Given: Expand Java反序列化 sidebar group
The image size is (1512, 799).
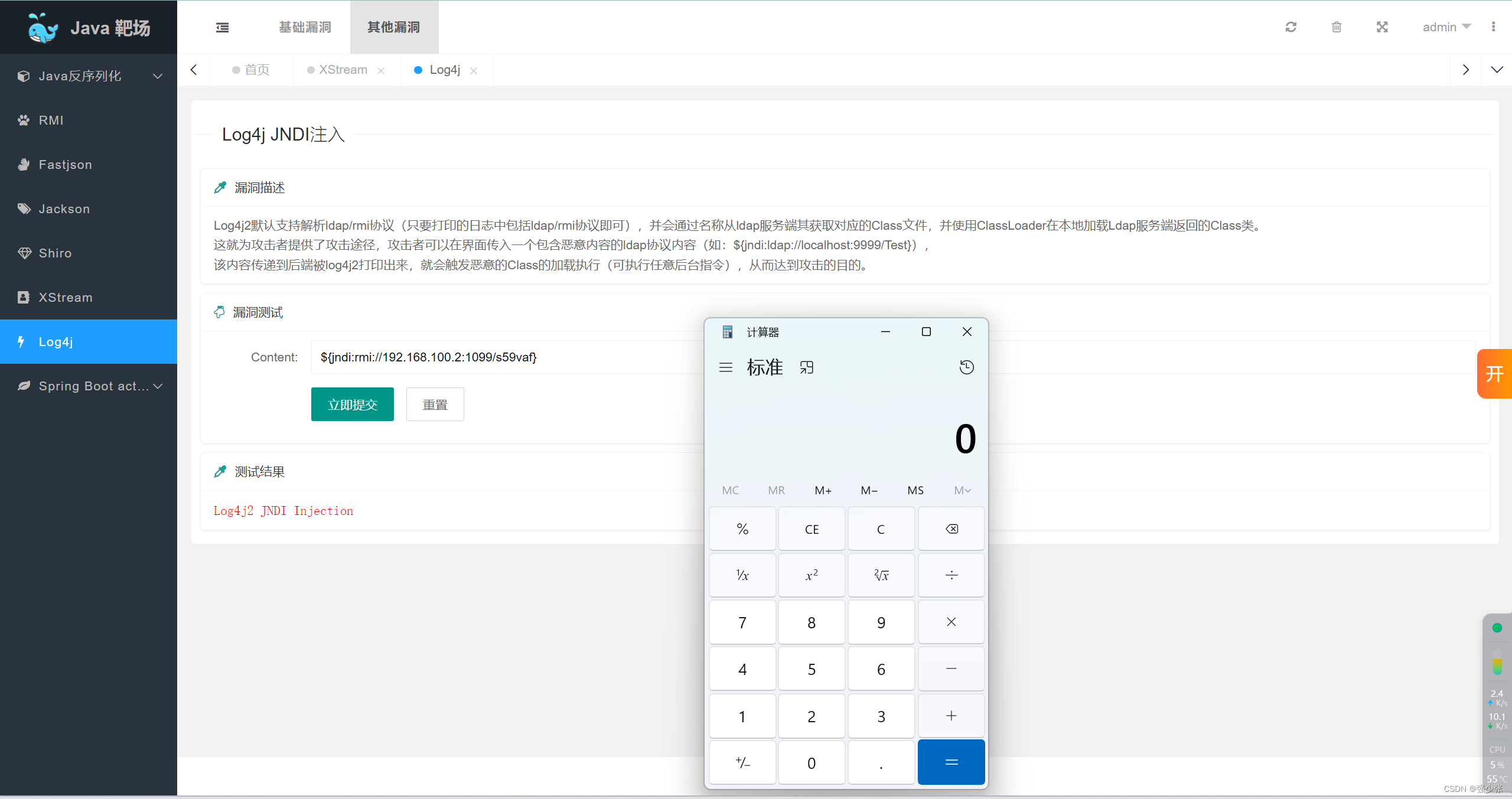Looking at the screenshot, I should pyautogui.click(x=89, y=76).
